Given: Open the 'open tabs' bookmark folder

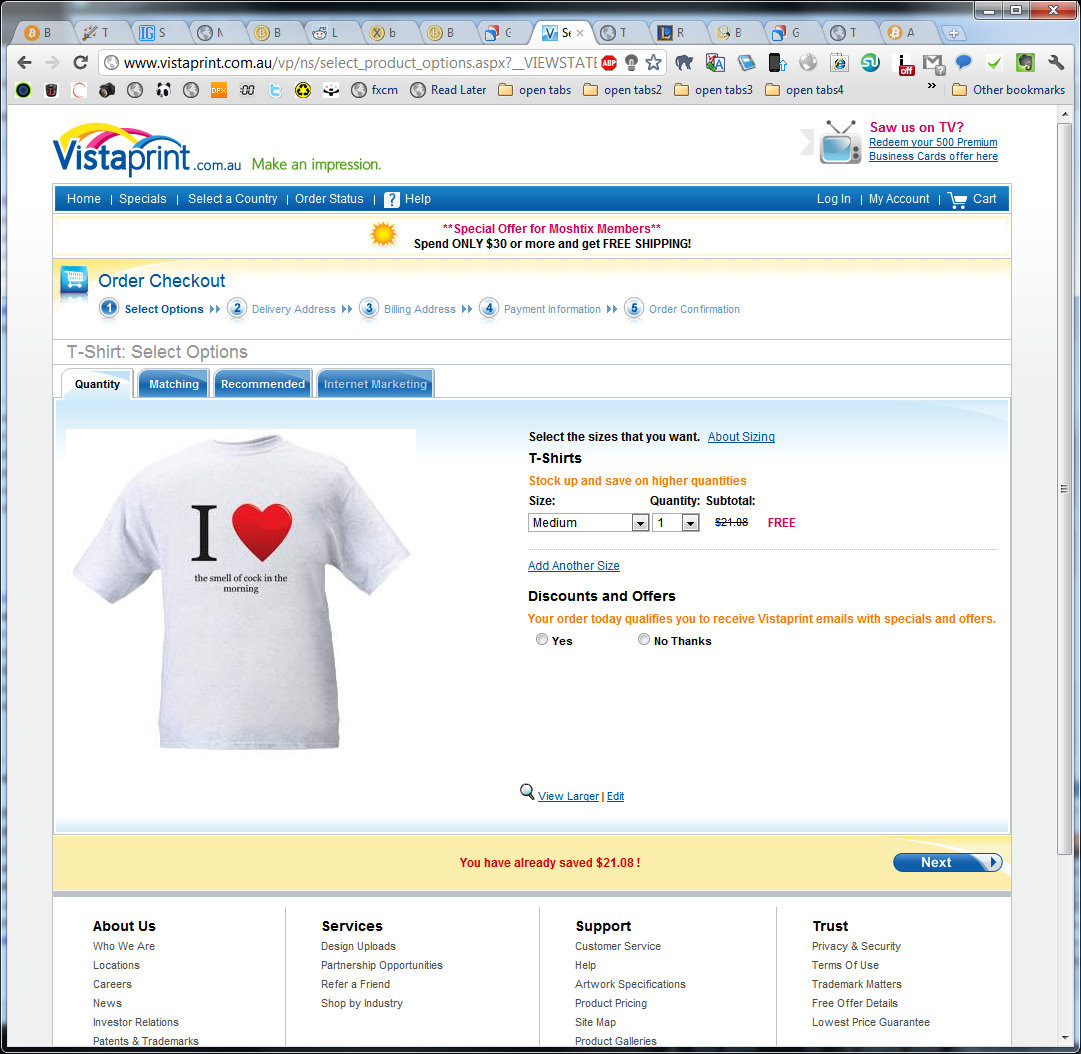Looking at the screenshot, I should pos(534,90).
